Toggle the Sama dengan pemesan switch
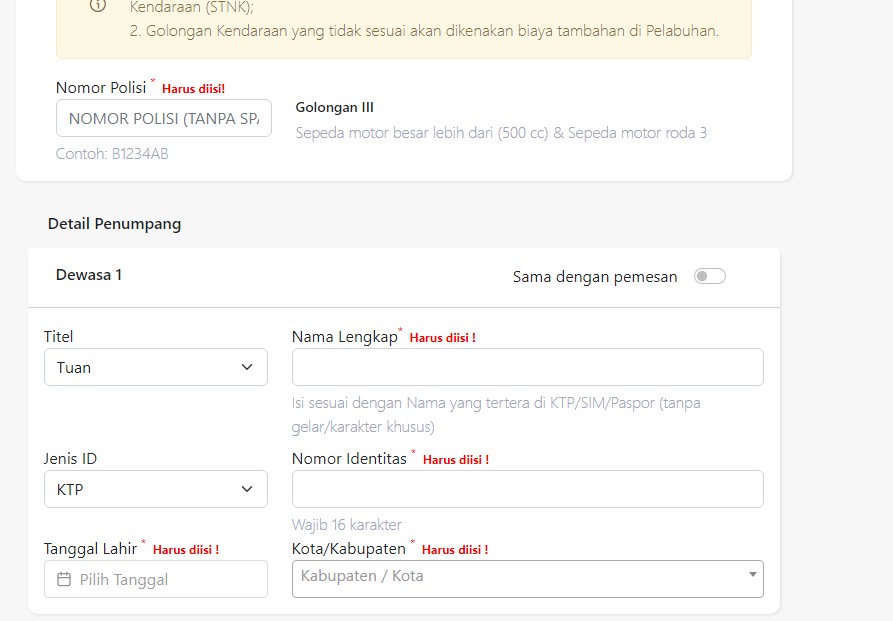This screenshot has width=893, height=621. pyautogui.click(x=710, y=276)
